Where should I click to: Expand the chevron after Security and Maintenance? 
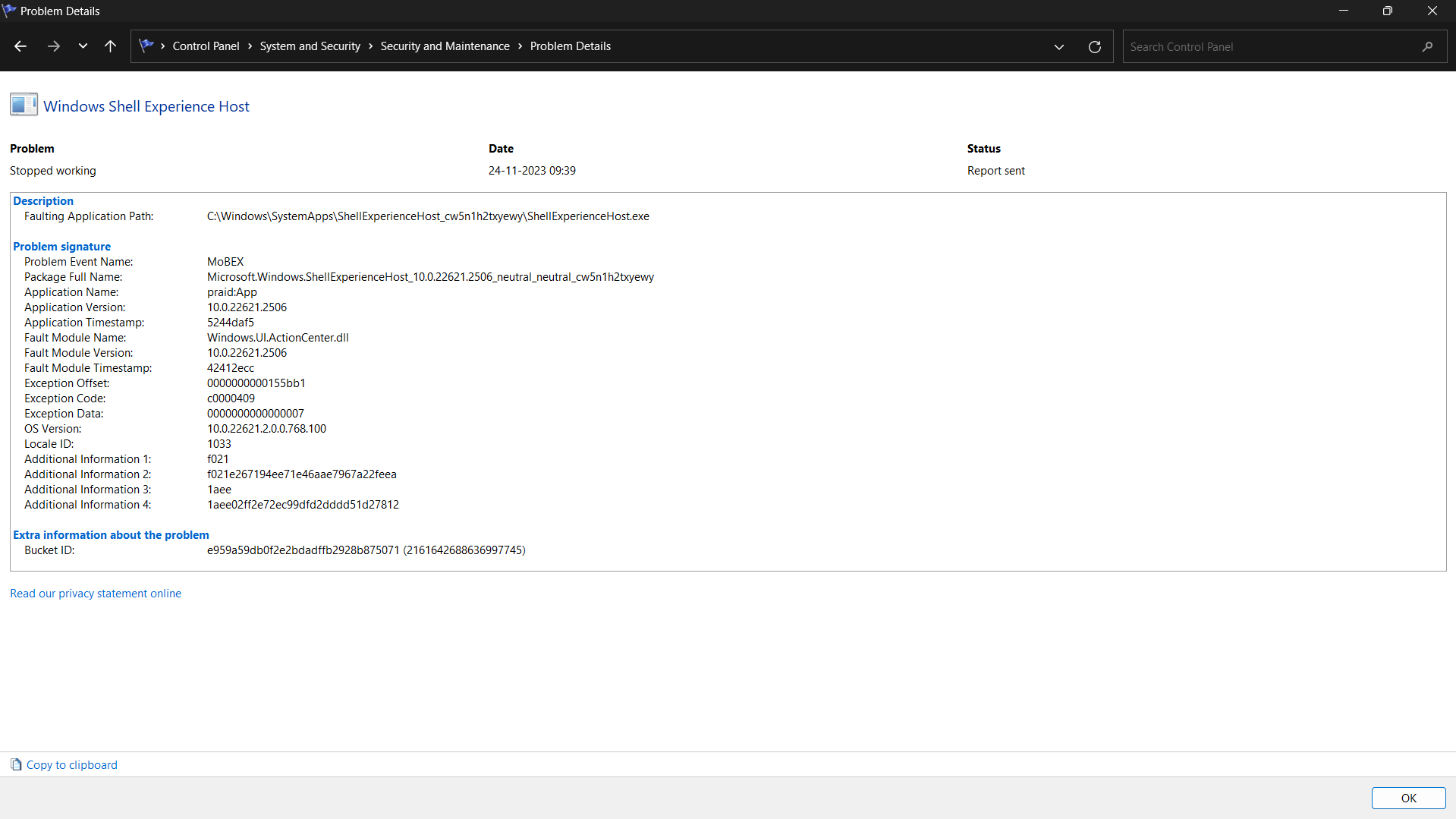[x=520, y=46]
